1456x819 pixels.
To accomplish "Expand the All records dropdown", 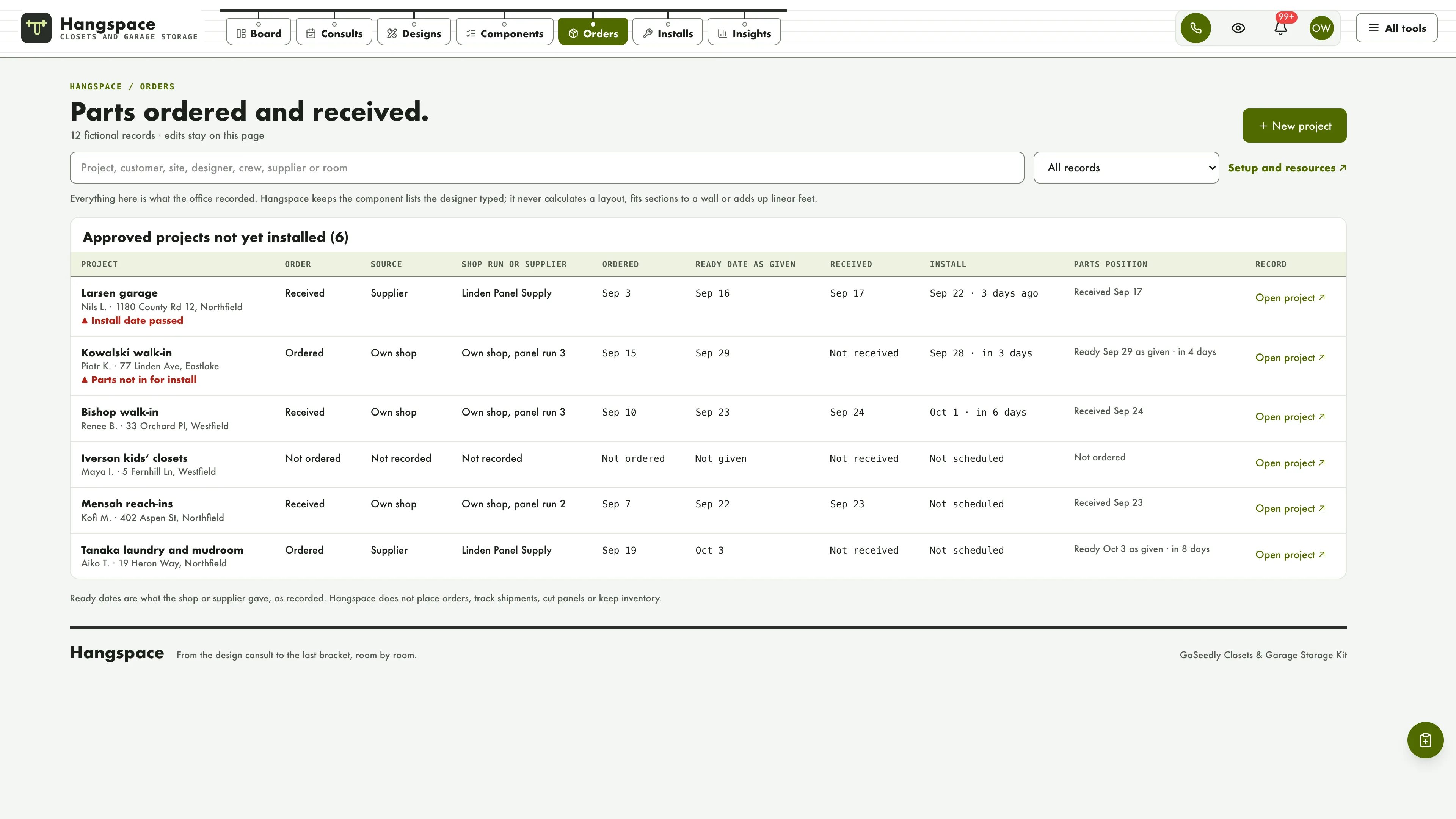I will pos(1126,167).
